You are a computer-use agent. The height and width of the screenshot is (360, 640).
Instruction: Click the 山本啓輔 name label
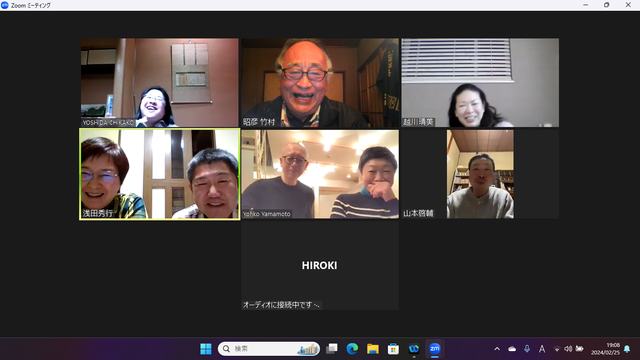coord(418,213)
